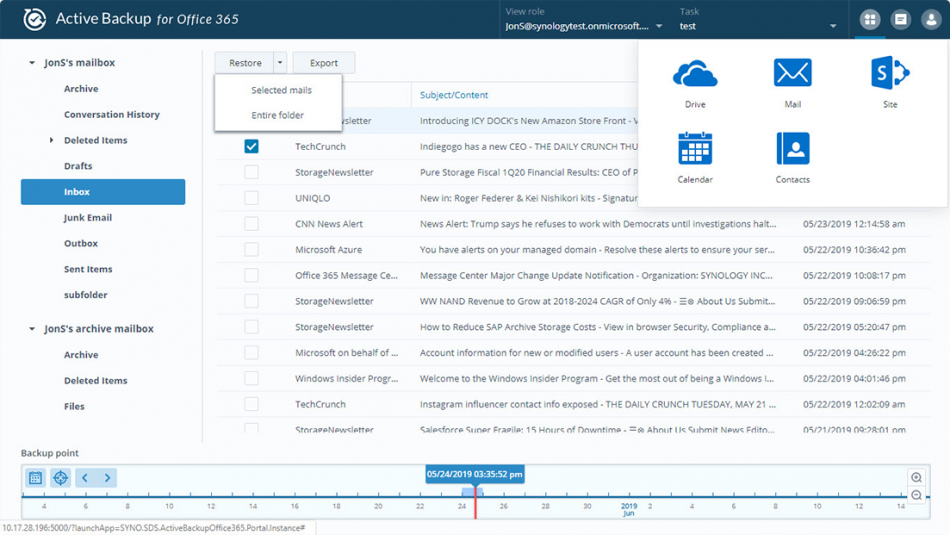Open the Outbox folder
This screenshot has width=950, height=535.
click(81, 243)
